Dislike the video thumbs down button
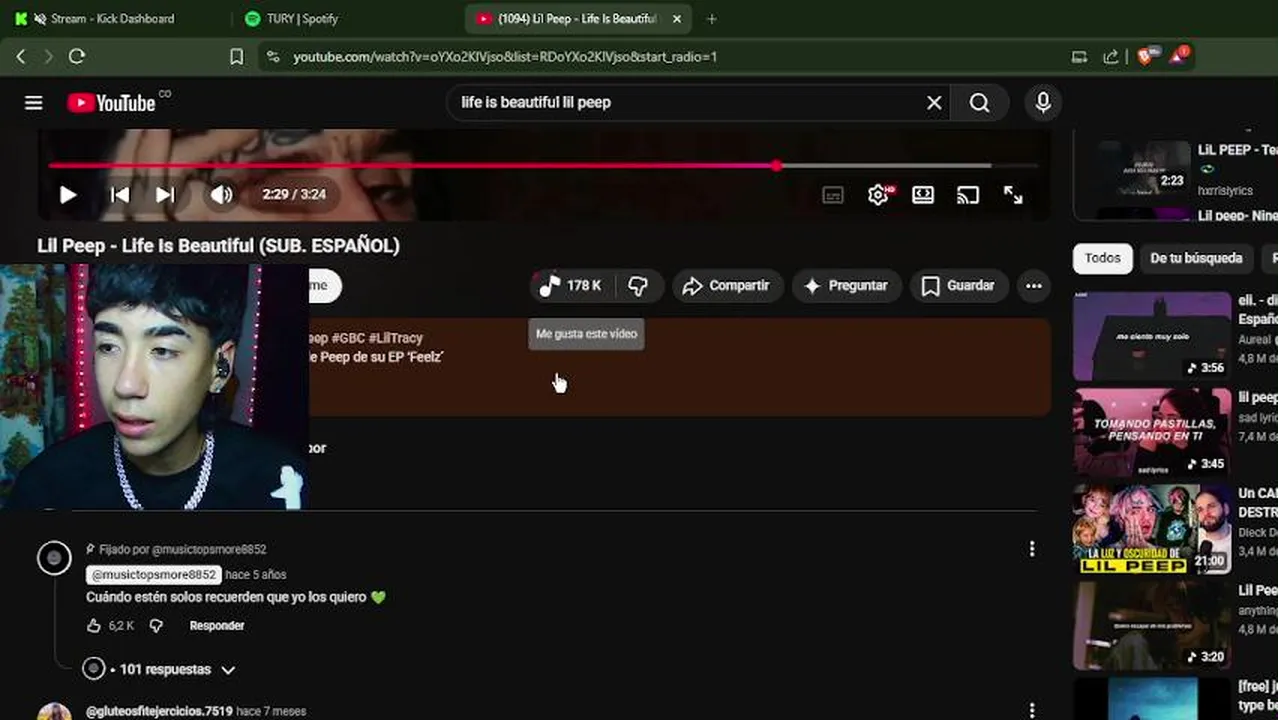Image resolution: width=1278 pixels, height=720 pixels. [x=638, y=286]
